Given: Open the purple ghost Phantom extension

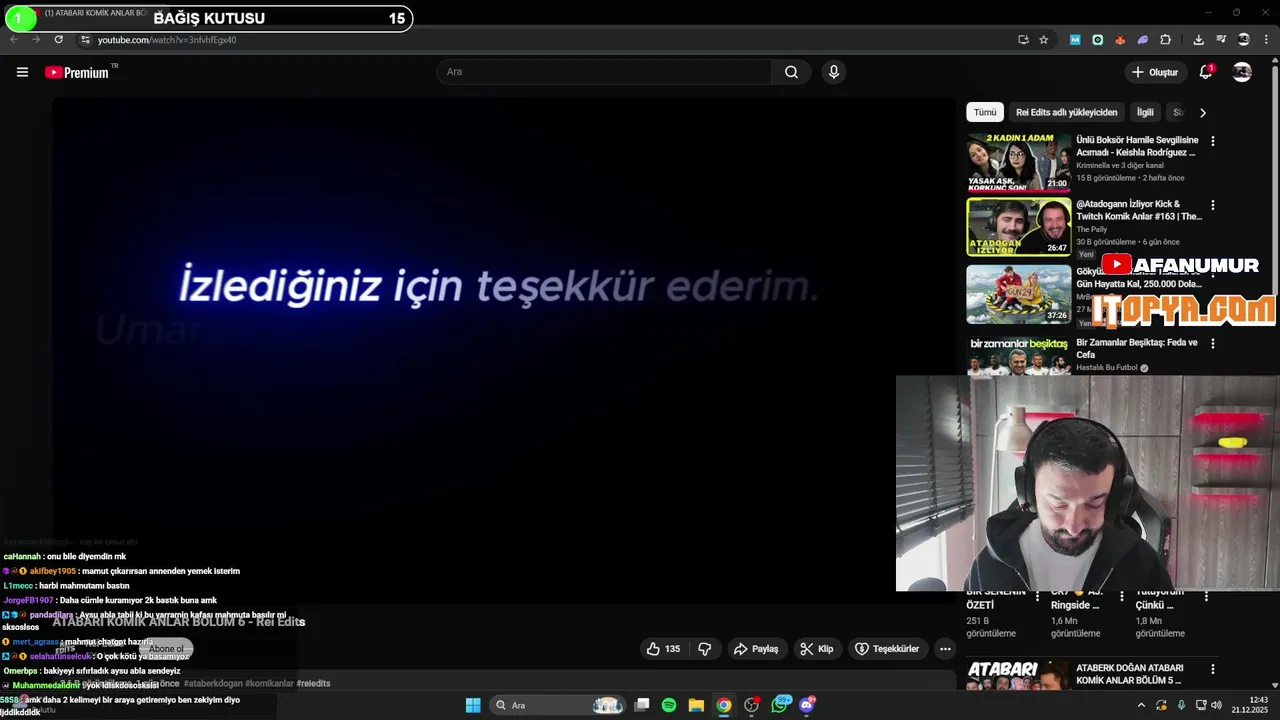Looking at the screenshot, I should click(1143, 40).
